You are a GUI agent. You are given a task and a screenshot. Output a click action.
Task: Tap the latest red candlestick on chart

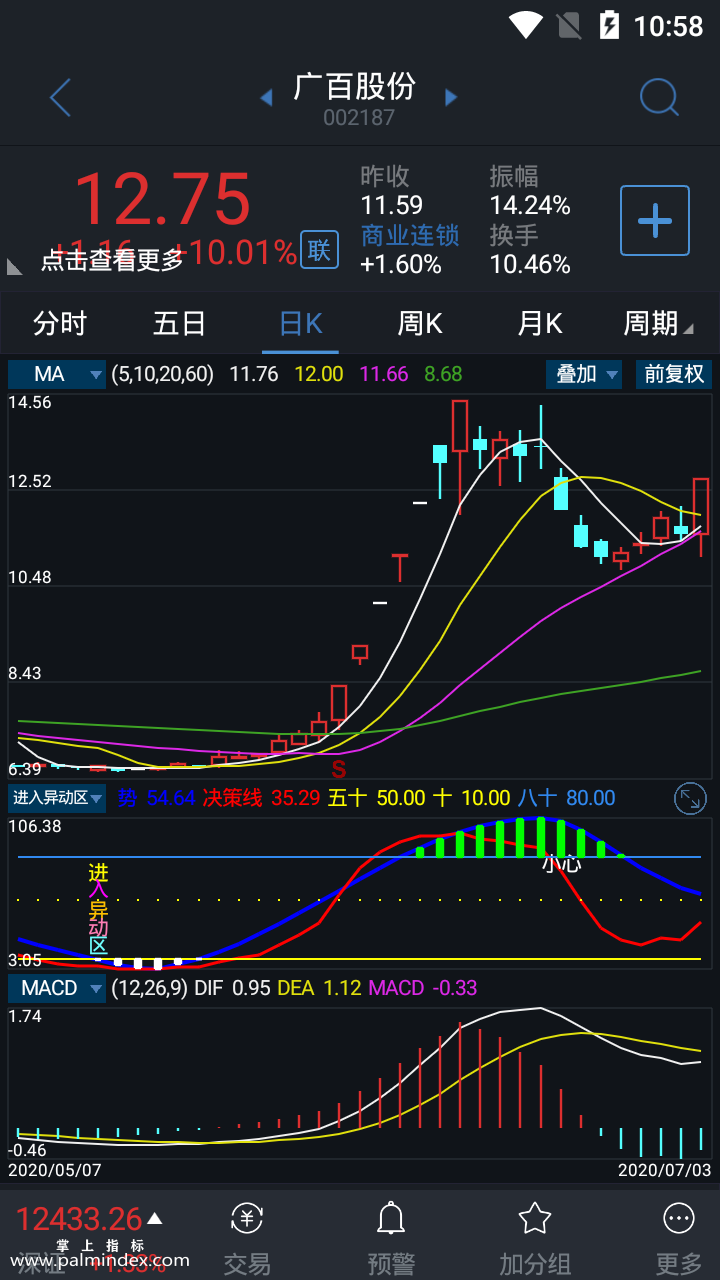pos(701,507)
